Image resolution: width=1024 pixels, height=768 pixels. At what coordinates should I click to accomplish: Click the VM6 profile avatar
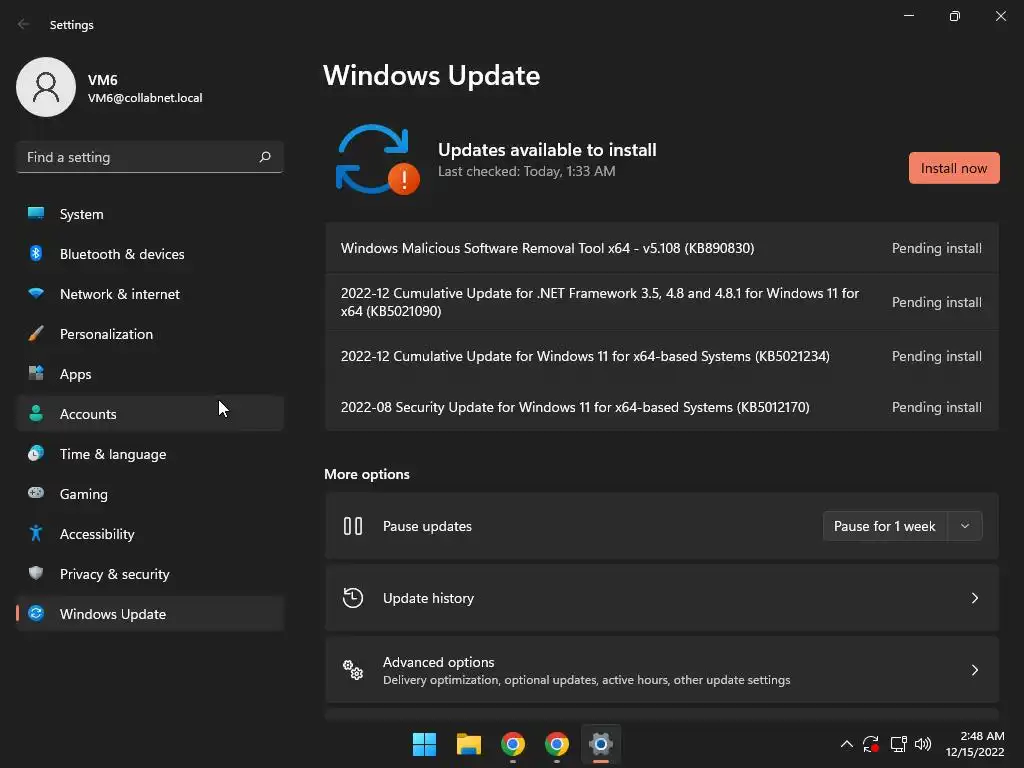(x=46, y=87)
